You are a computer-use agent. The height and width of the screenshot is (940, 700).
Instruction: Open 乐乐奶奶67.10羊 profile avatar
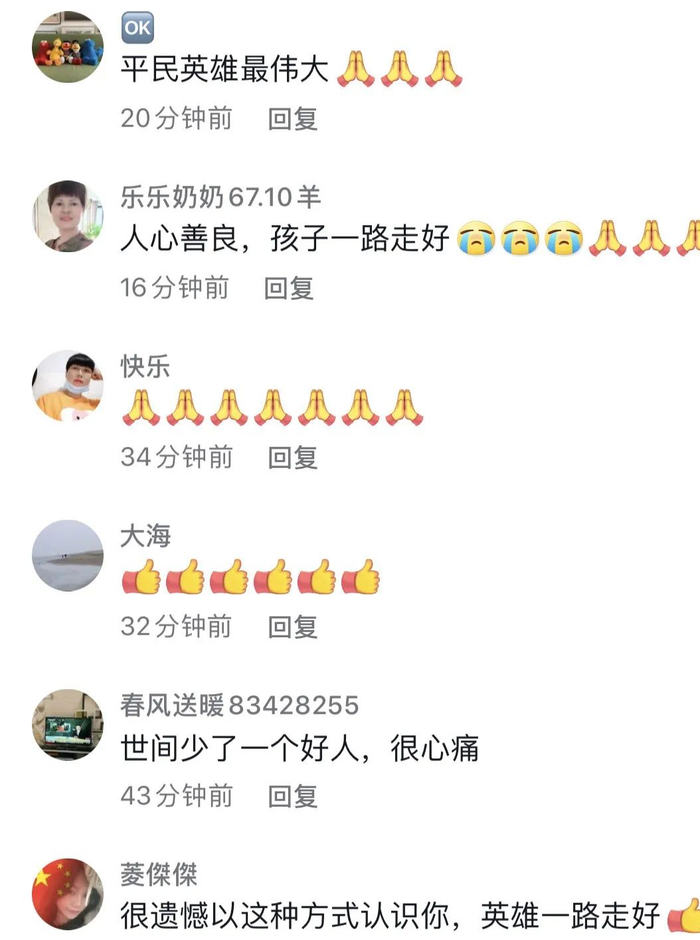tap(67, 216)
